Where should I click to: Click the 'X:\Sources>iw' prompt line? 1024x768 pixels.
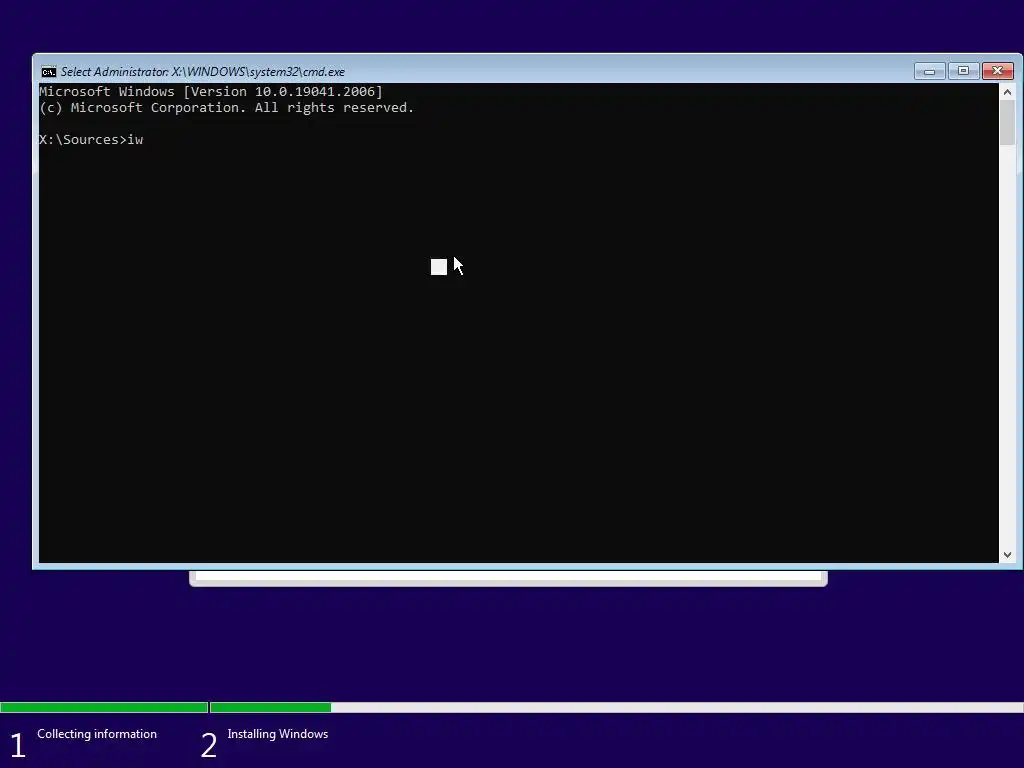pos(91,140)
